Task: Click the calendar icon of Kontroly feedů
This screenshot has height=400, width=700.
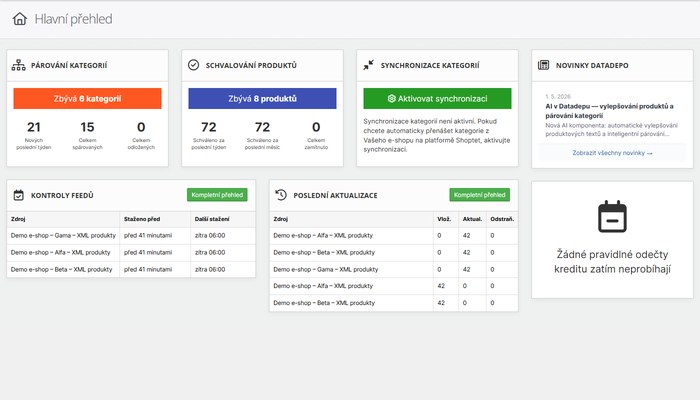Action: (x=18, y=195)
